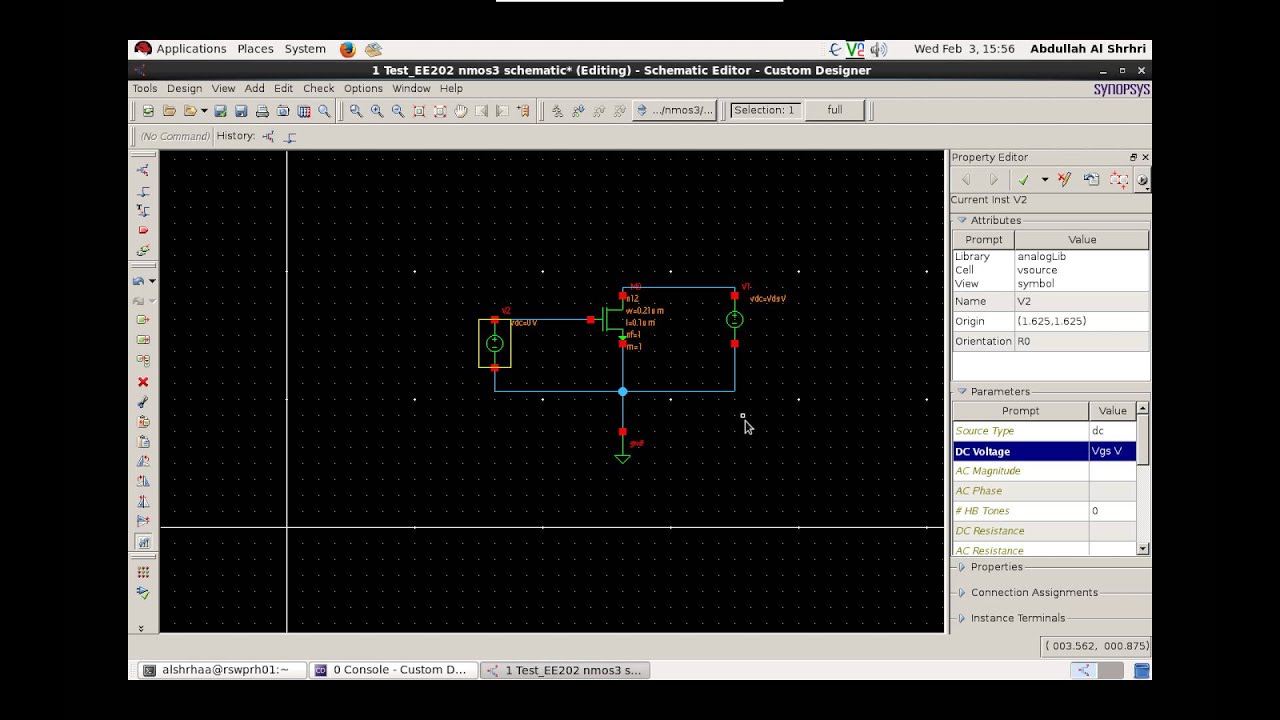The height and width of the screenshot is (720, 1280).
Task: Click the Cancel edits pencil icon
Action: (x=1064, y=180)
